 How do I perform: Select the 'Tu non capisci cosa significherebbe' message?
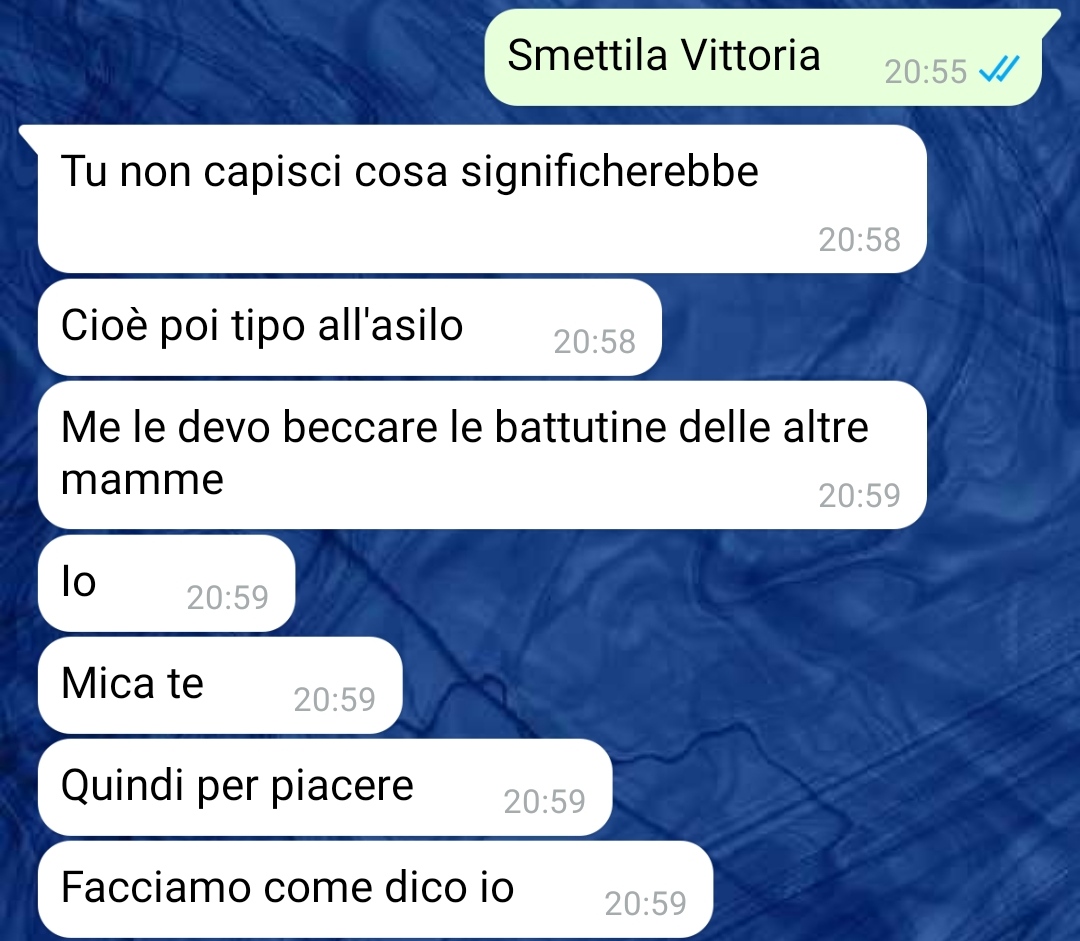(482, 199)
